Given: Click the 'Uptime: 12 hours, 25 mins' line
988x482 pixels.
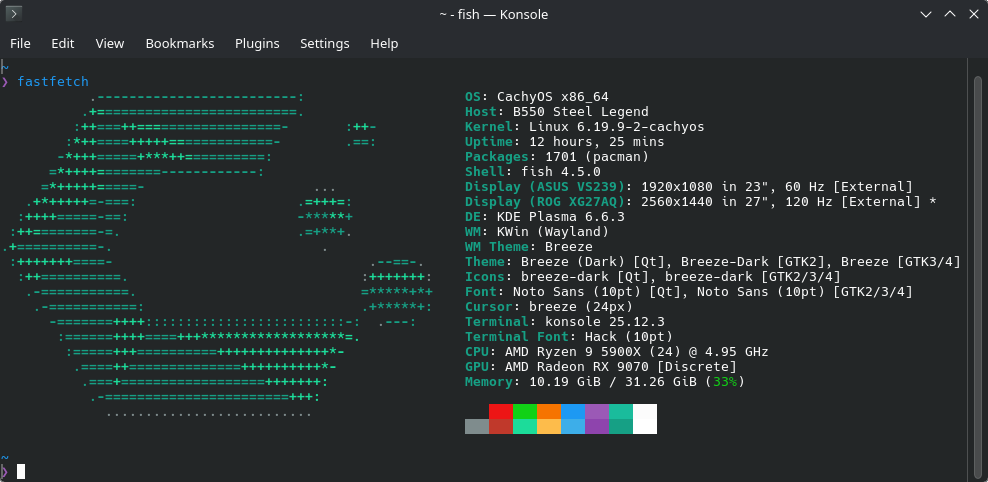Looking at the screenshot, I should 565,142.
